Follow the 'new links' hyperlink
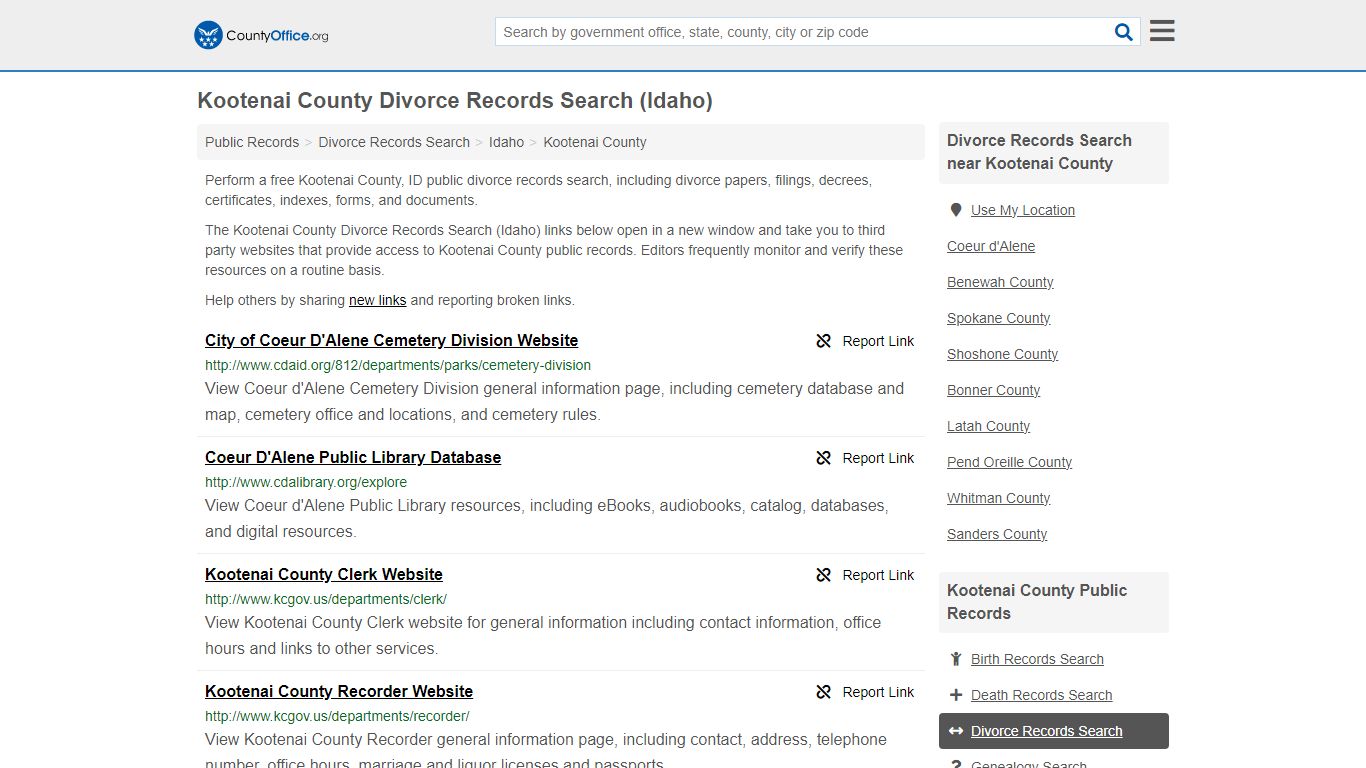 [x=377, y=300]
